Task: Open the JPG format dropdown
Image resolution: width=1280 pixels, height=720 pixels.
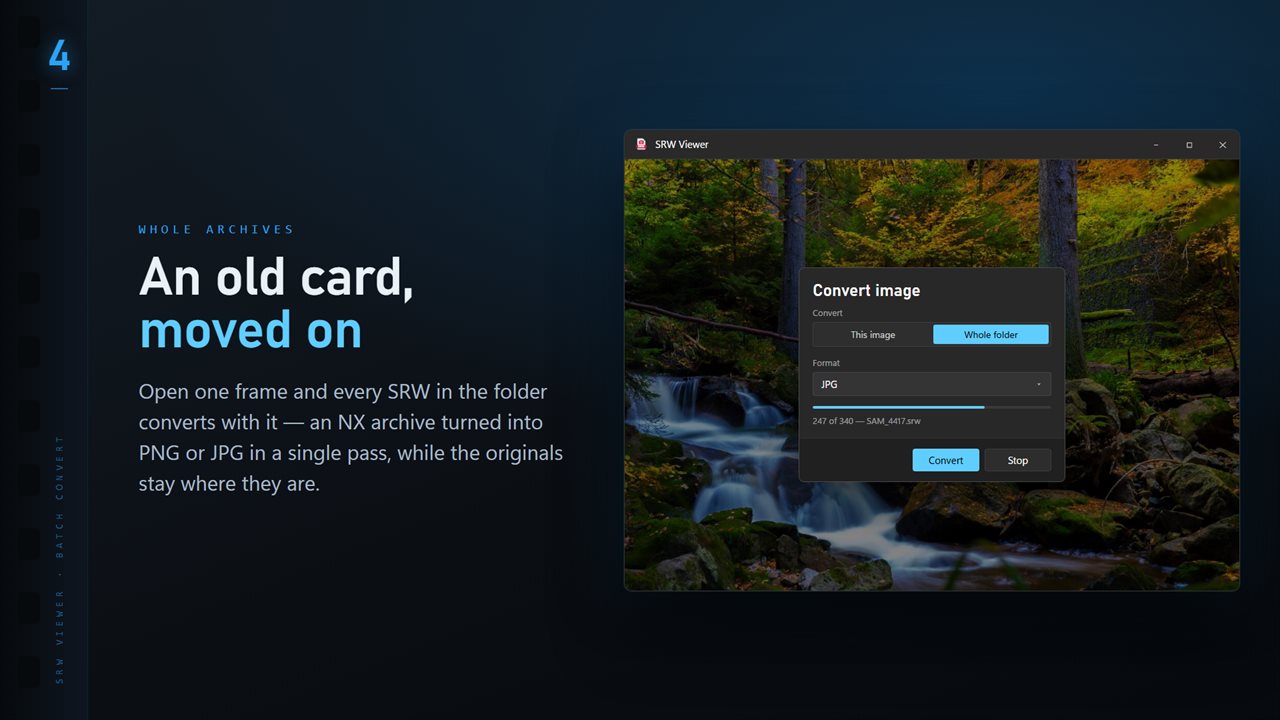Action: coord(932,384)
